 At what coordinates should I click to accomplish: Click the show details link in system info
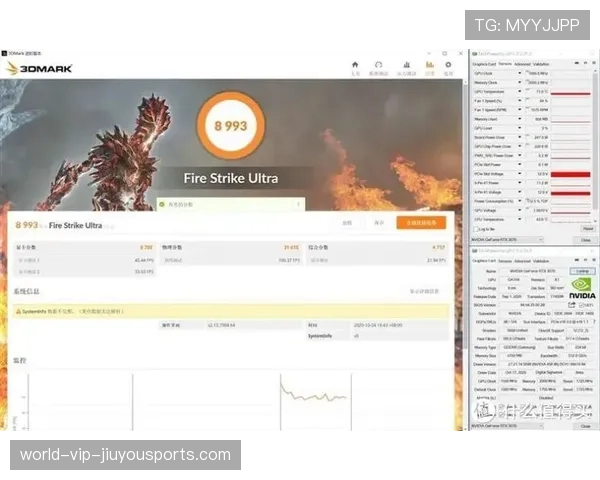424,291
